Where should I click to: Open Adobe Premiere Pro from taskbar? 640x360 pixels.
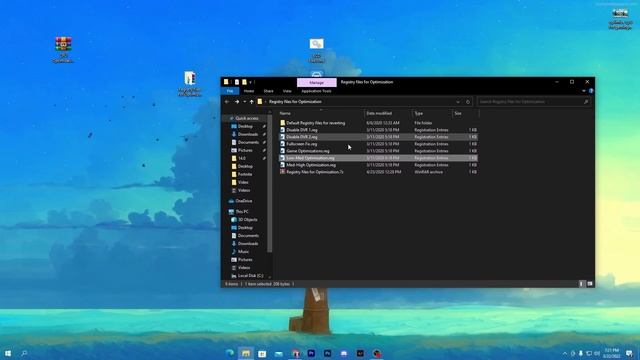(x=311, y=353)
